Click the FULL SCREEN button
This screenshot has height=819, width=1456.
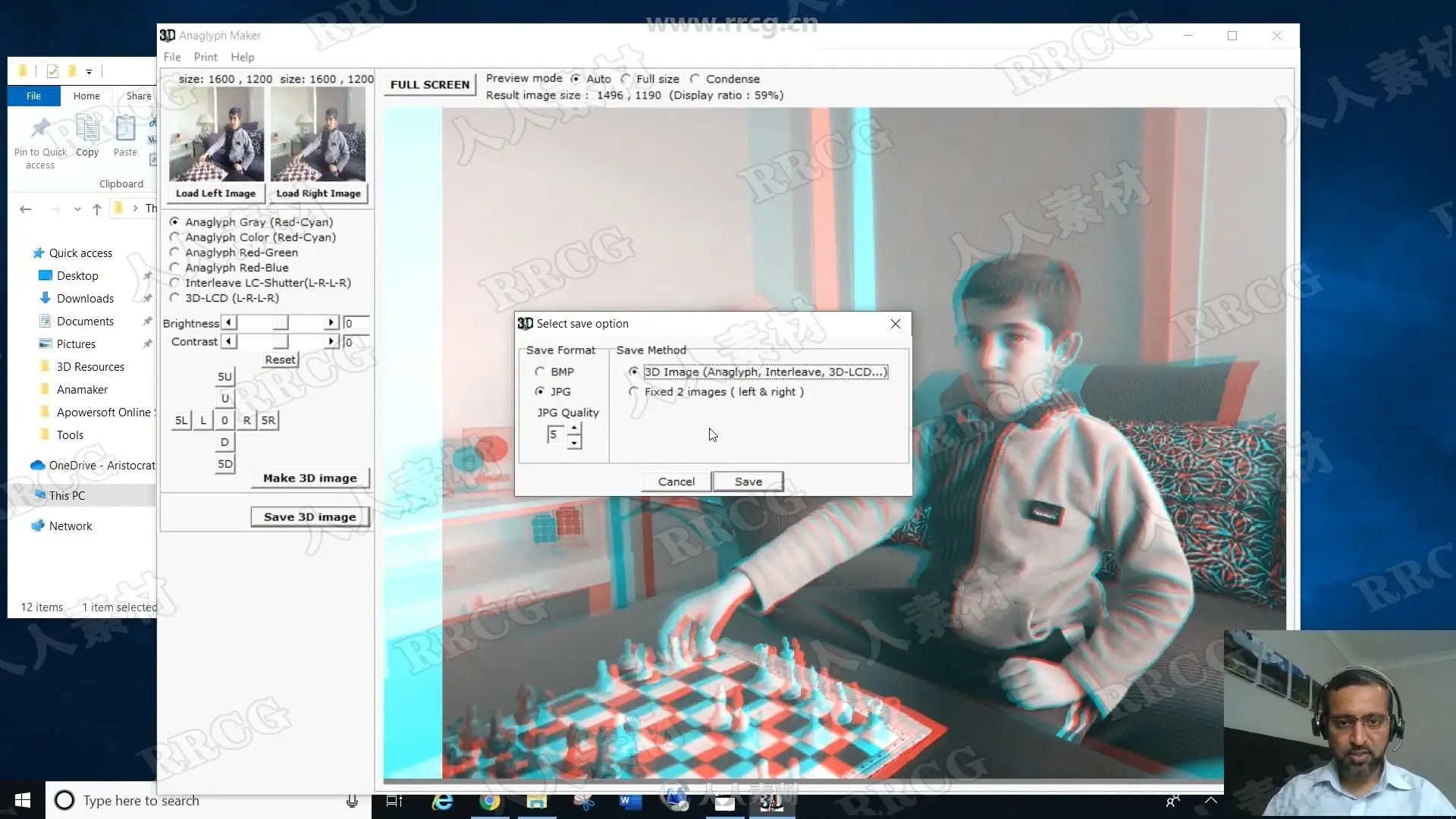point(430,85)
